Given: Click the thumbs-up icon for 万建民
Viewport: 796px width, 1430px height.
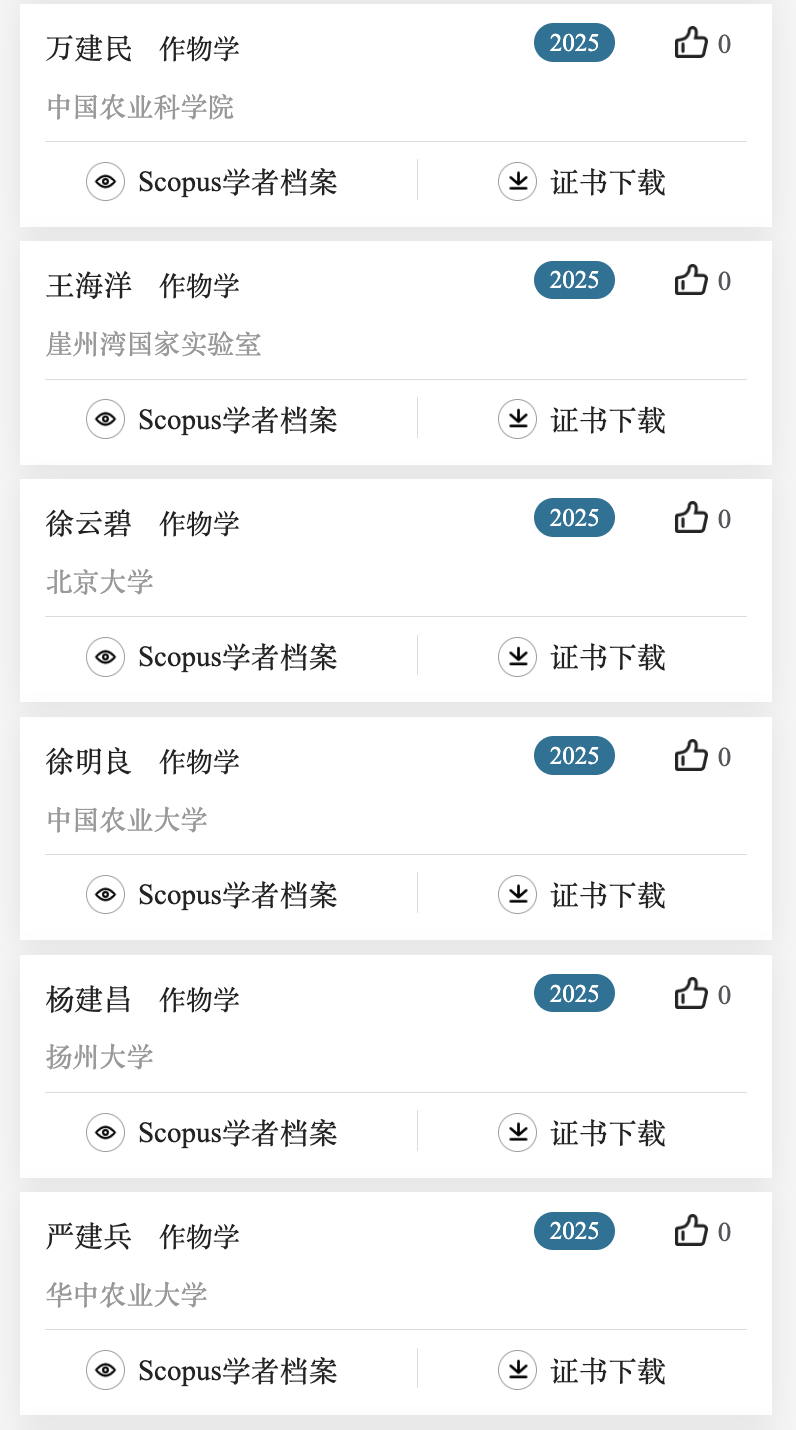Looking at the screenshot, I should pos(691,43).
